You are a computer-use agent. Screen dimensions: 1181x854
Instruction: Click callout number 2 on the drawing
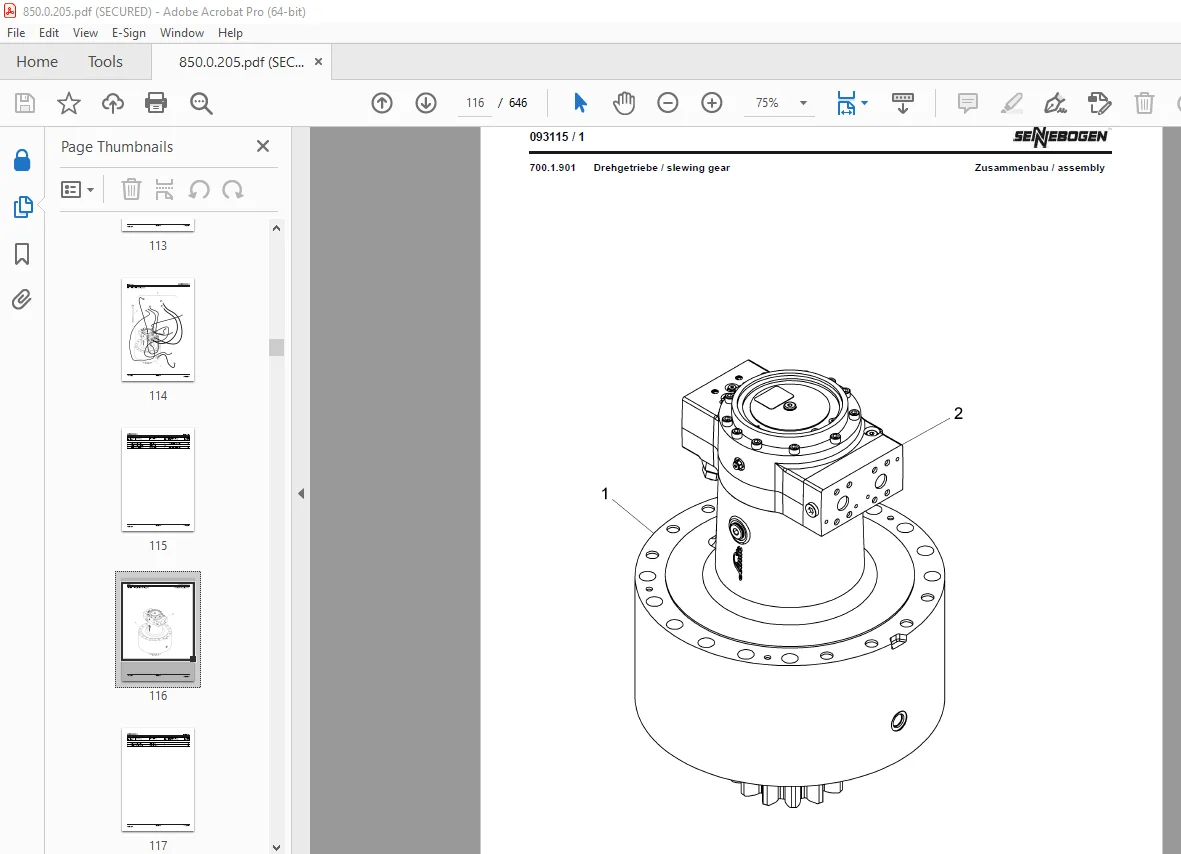958,413
